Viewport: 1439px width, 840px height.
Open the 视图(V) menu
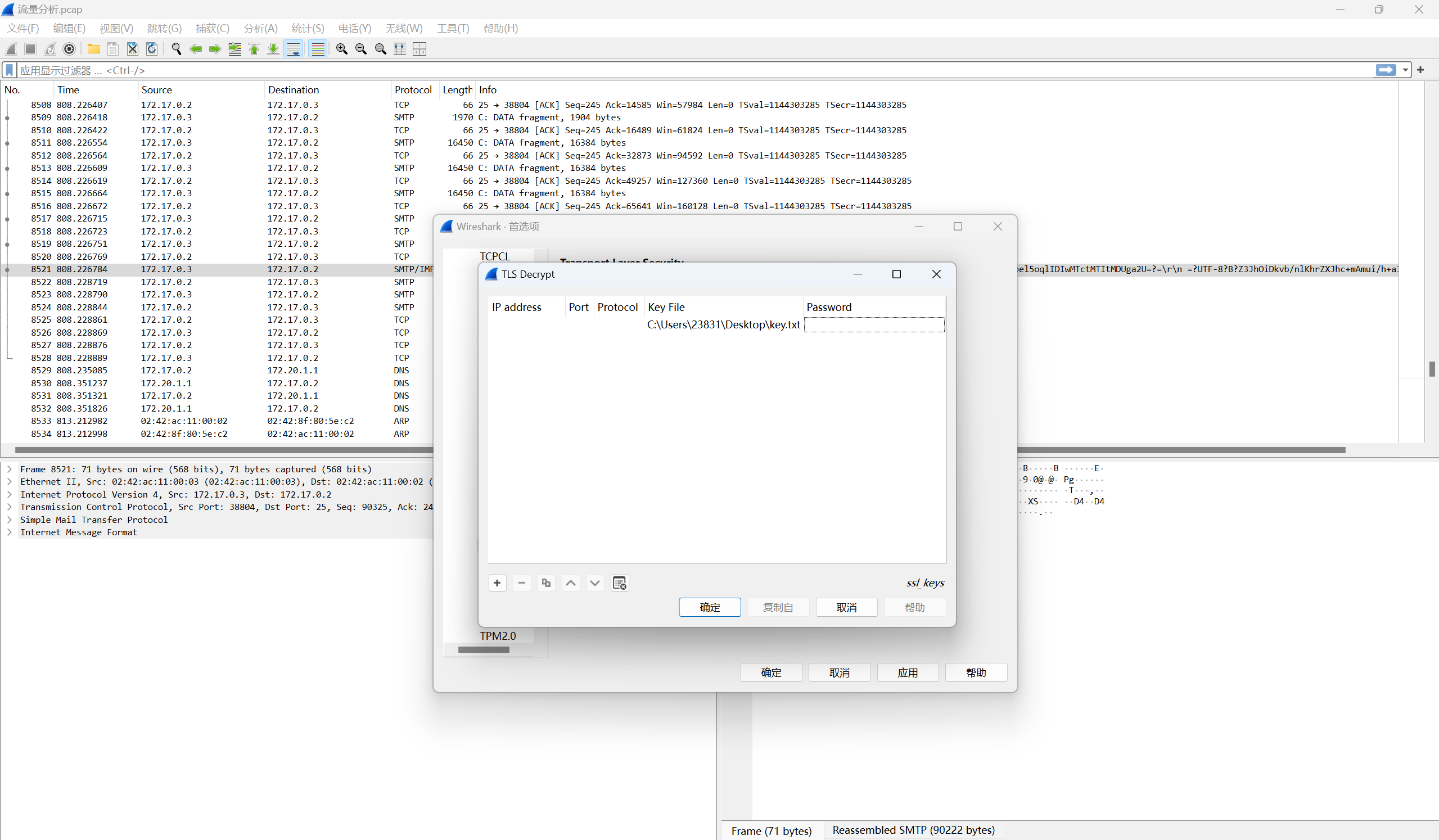click(x=116, y=29)
